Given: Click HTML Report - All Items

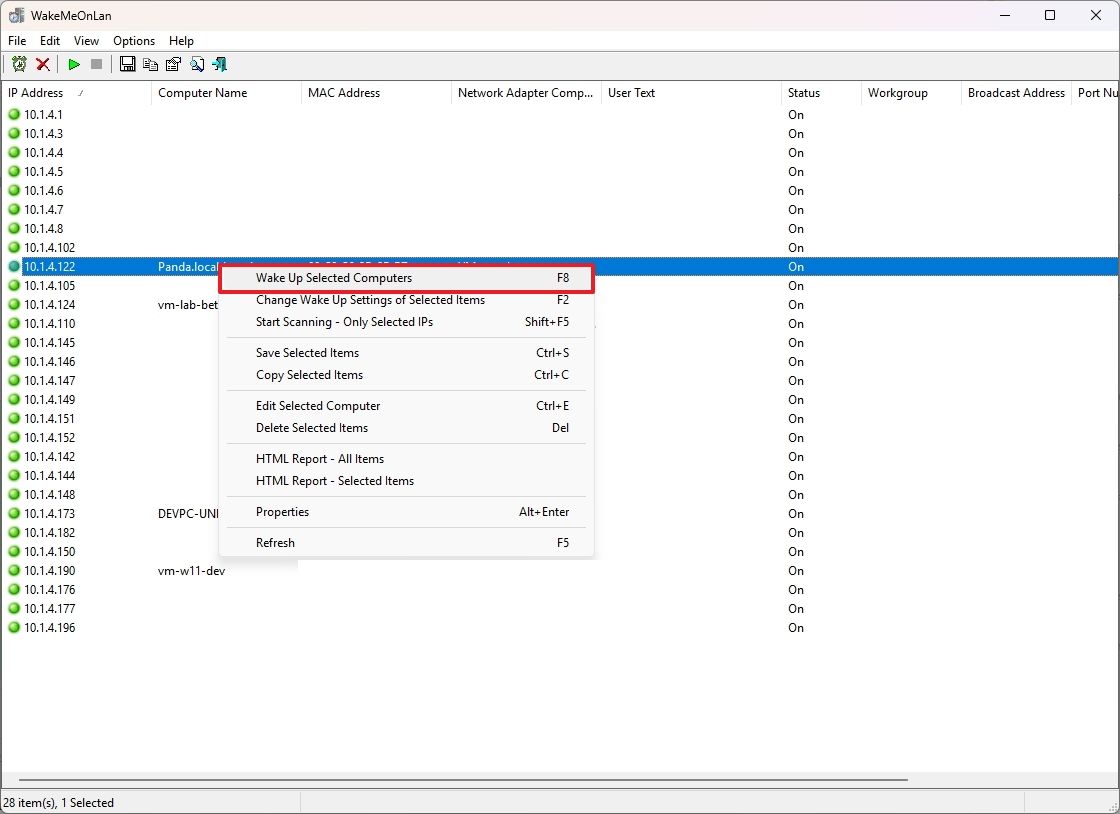Looking at the screenshot, I should pos(320,458).
